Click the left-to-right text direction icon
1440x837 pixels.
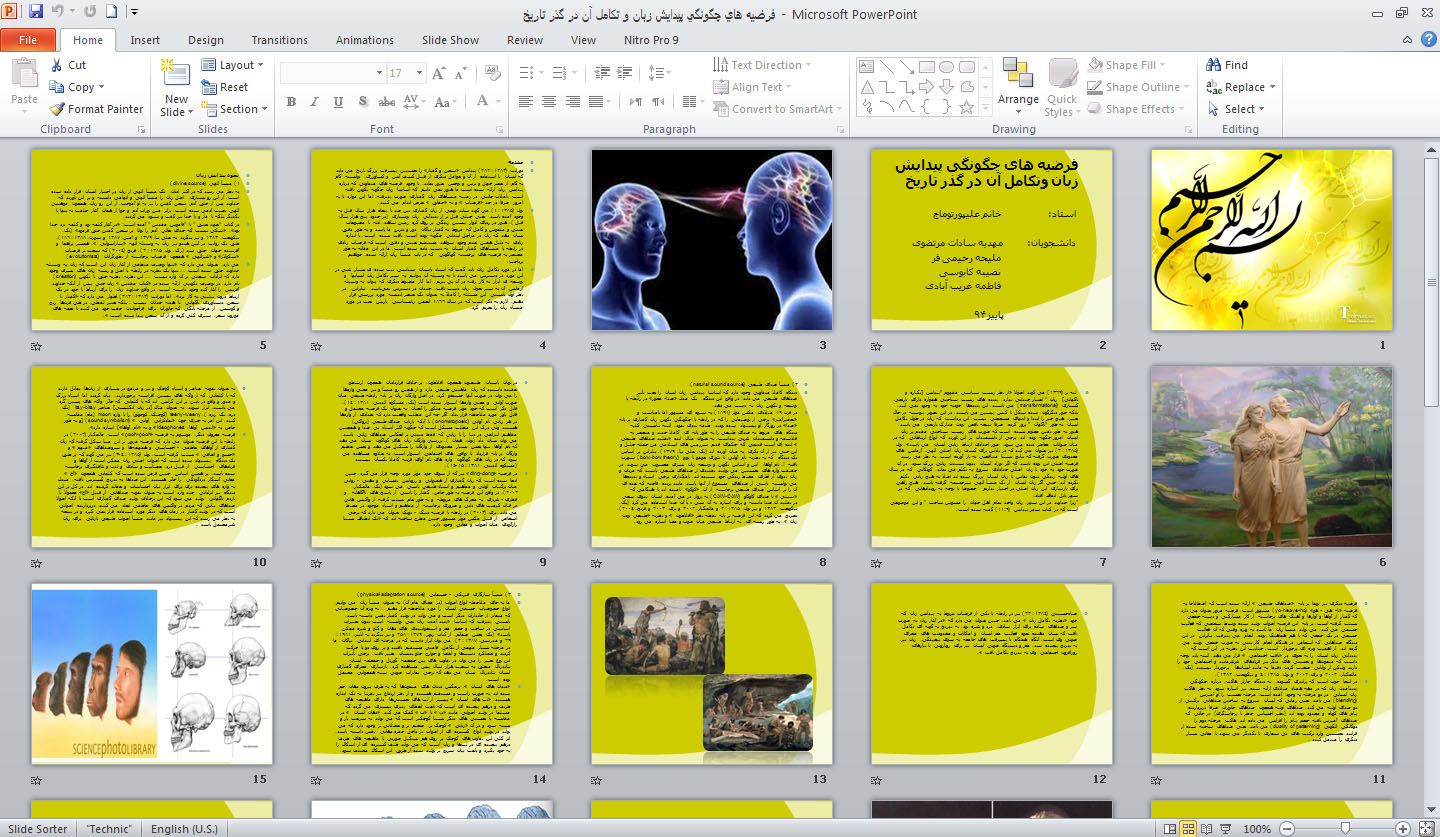(x=635, y=101)
